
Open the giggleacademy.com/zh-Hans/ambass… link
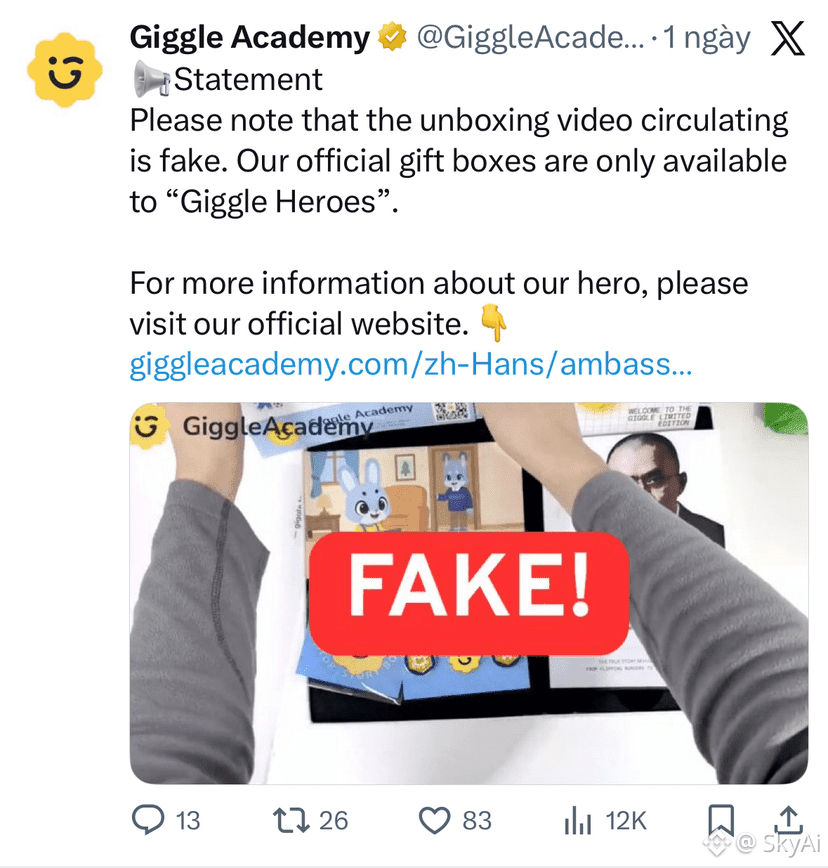coord(411,364)
